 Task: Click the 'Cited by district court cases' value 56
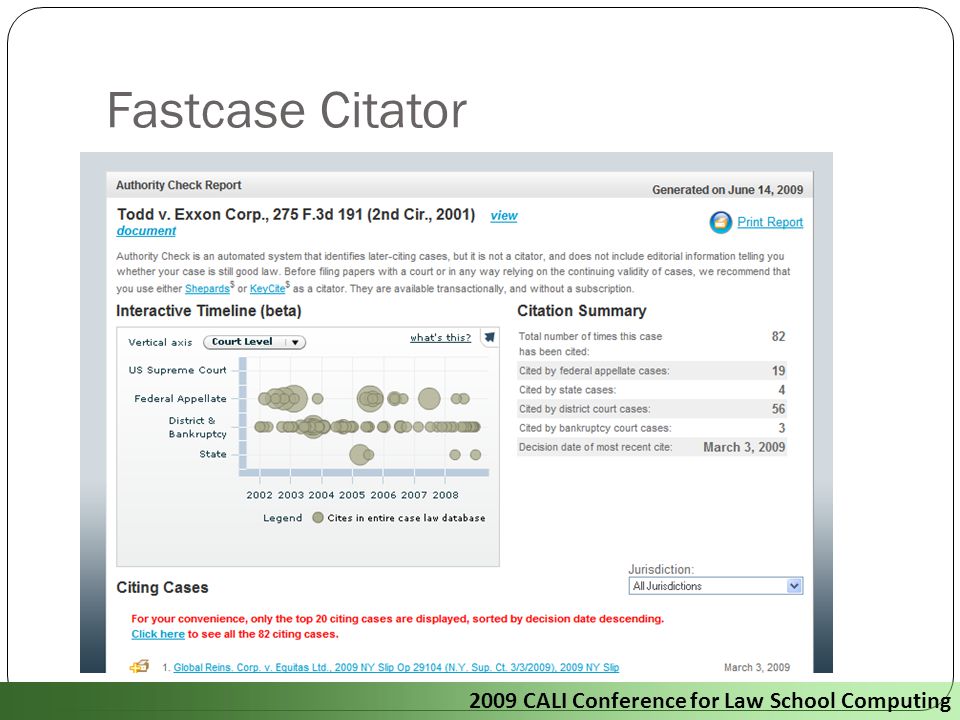[x=778, y=409]
